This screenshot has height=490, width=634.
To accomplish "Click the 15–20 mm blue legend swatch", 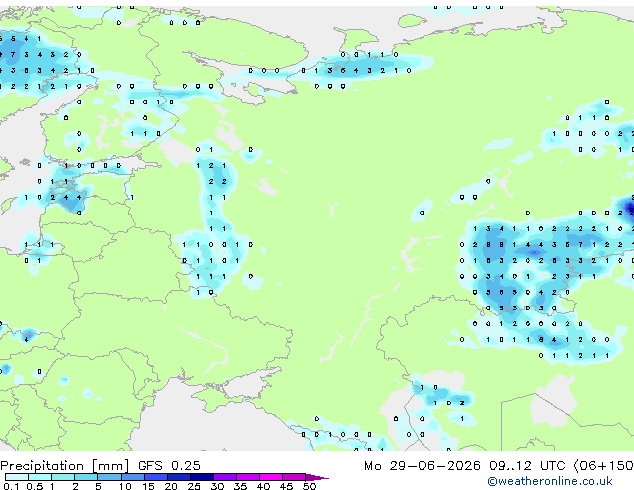I will 155,477.
